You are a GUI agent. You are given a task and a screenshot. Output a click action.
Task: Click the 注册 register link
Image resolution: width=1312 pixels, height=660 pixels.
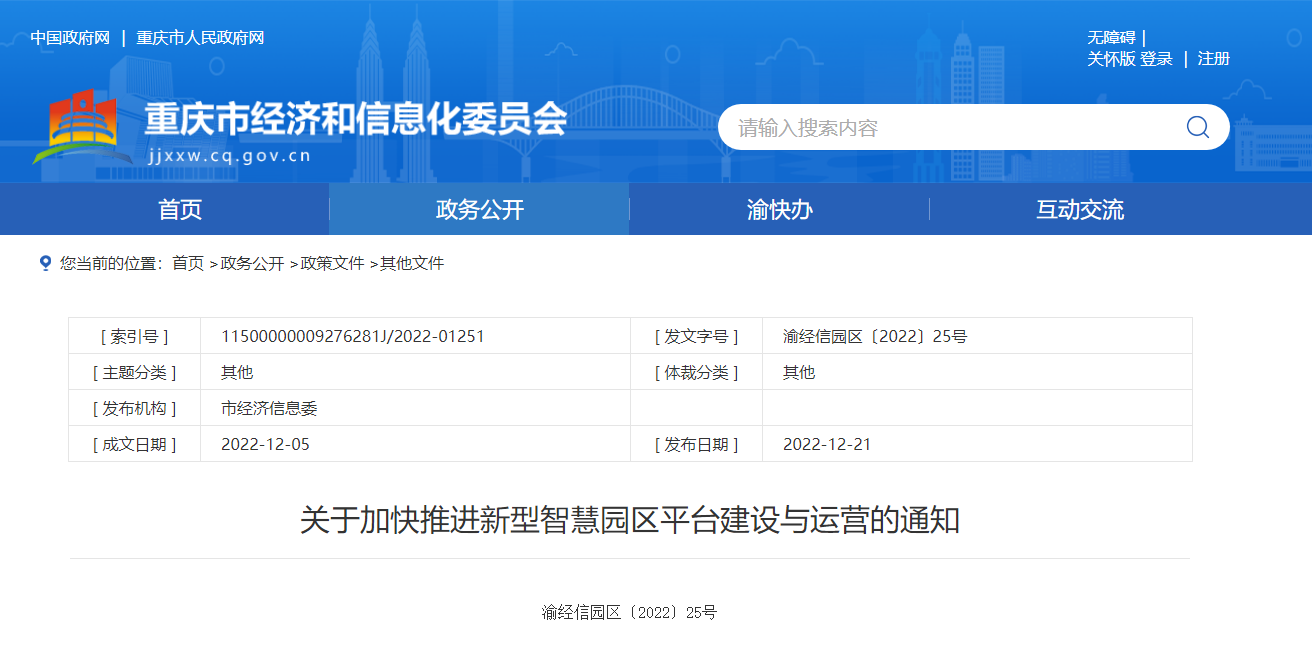coord(1213,59)
